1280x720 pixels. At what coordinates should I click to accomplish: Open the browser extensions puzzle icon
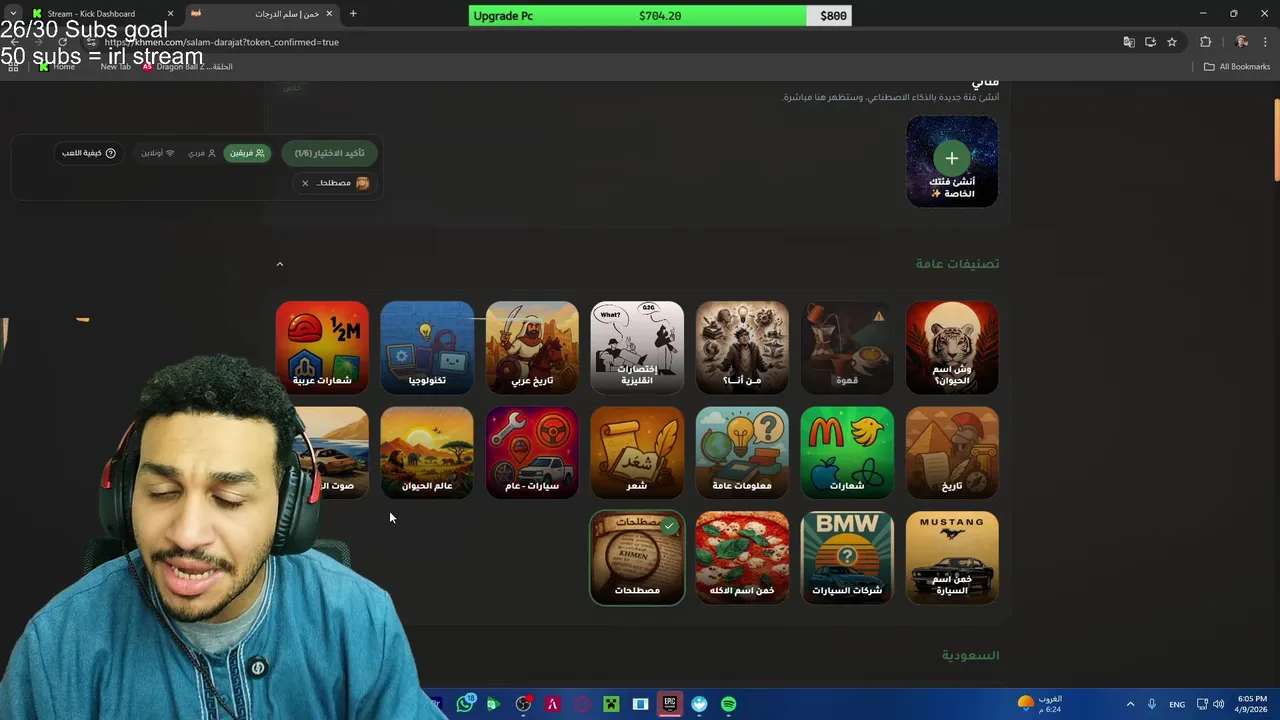pos(1205,42)
